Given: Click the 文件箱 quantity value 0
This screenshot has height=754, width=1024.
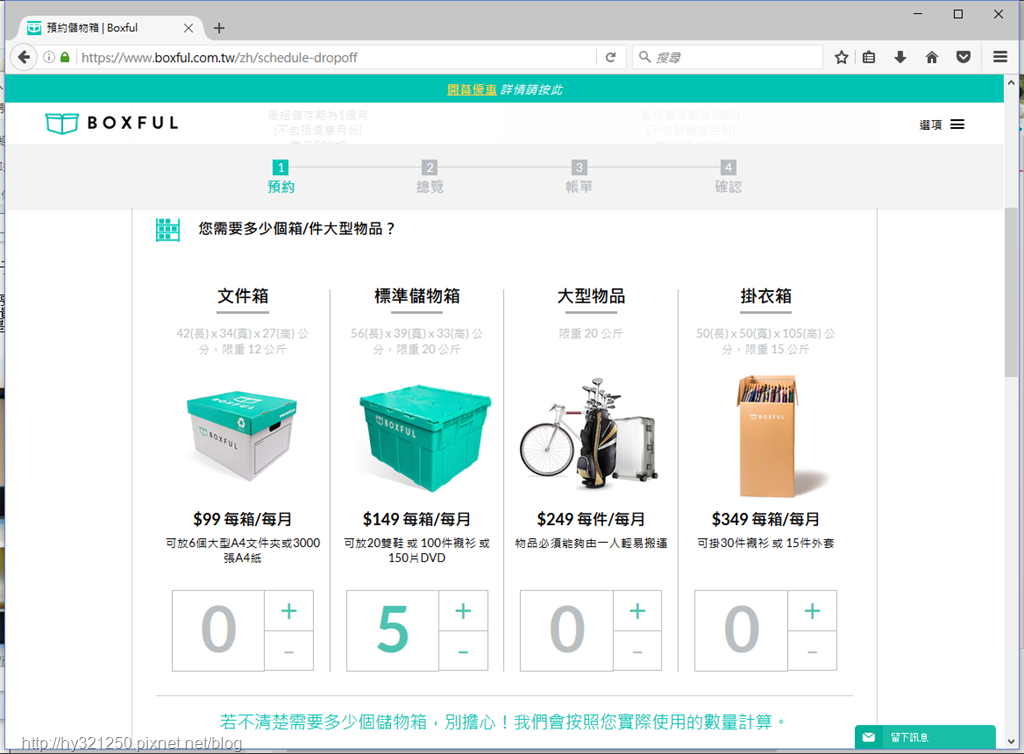Looking at the screenshot, I should [218, 630].
